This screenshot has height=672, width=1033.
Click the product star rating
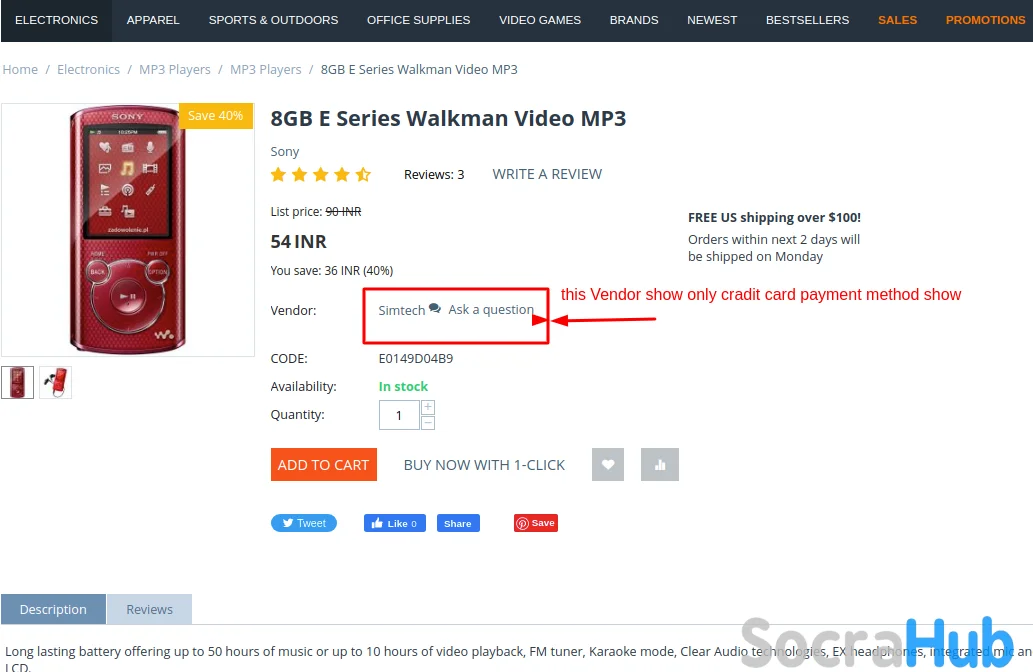point(321,175)
